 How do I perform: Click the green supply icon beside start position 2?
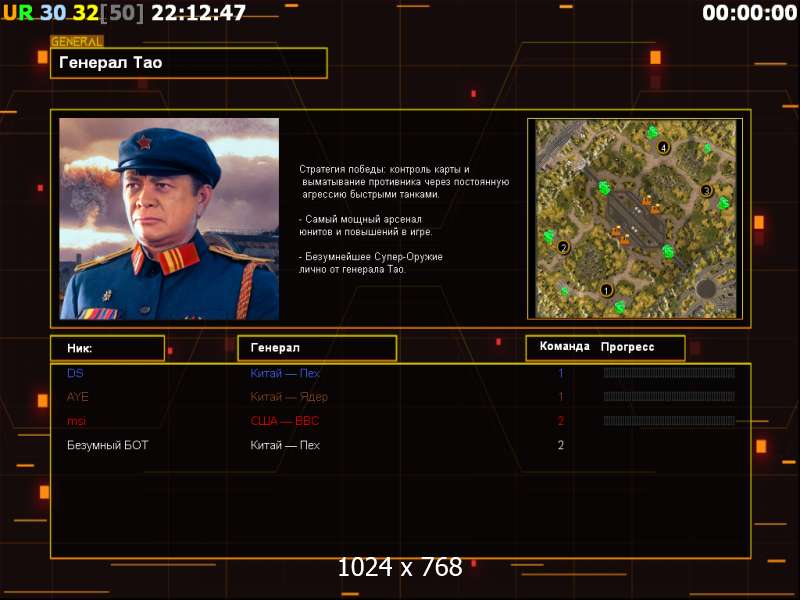[x=549, y=236]
